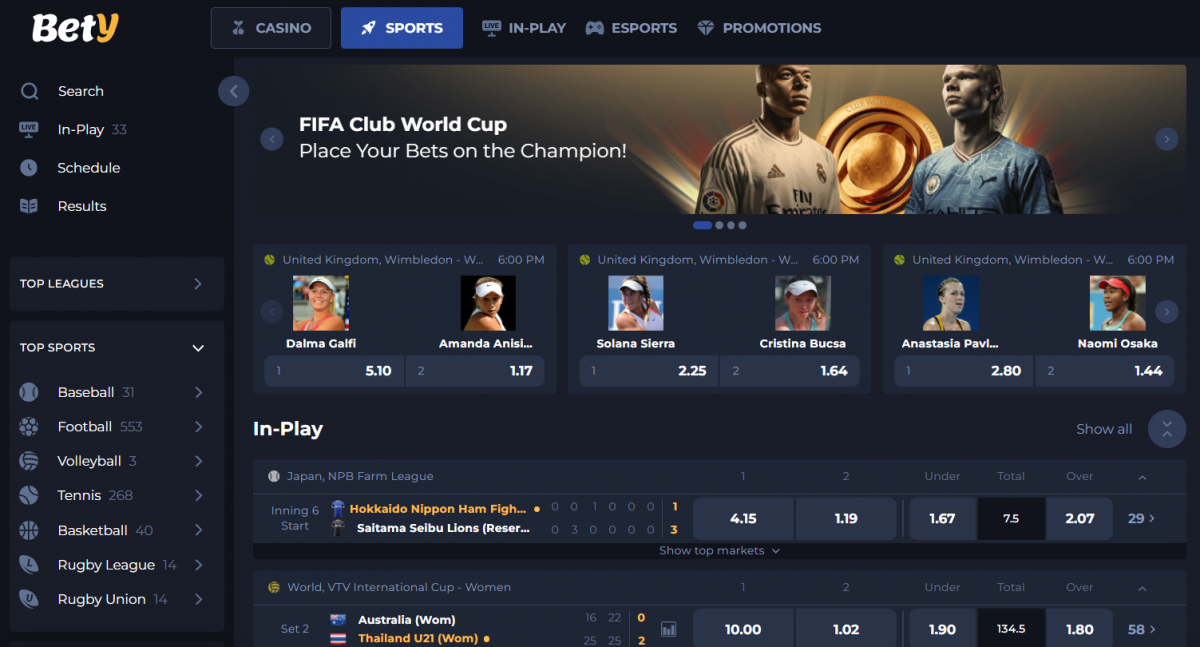The height and width of the screenshot is (647, 1200).
Task: Pick Australia (Wom) odds 10.00
Action: [743, 629]
